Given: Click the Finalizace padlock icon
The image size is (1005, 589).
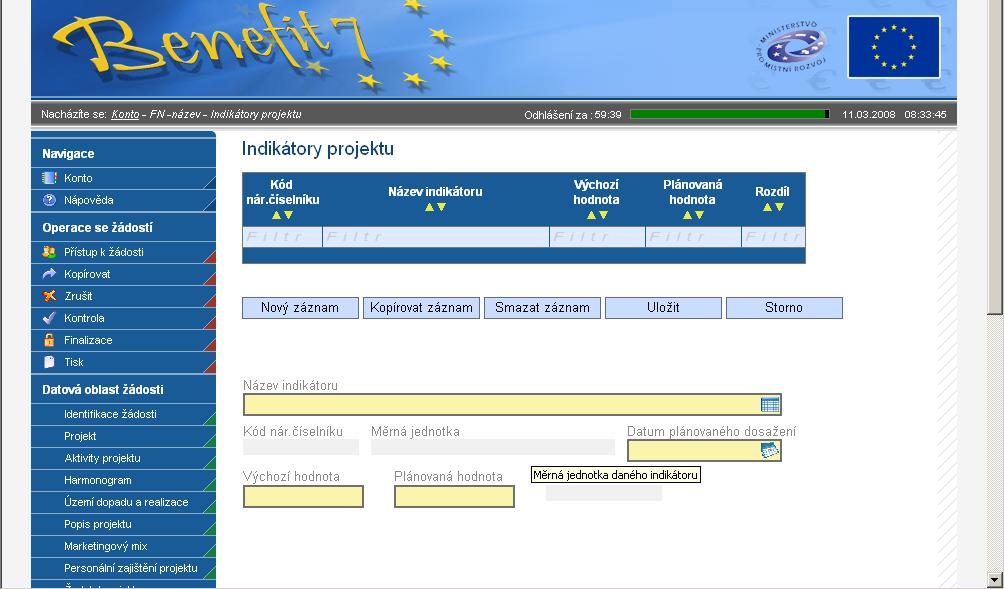Looking at the screenshot, I should click(49, 340).
